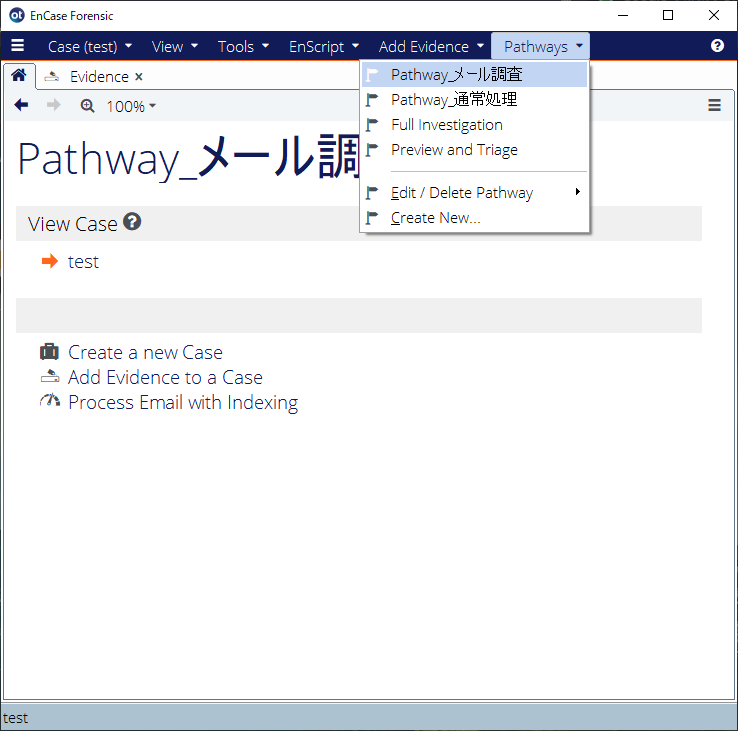
Task: Click the zoom magnifier icon
Action: (88, 106)
